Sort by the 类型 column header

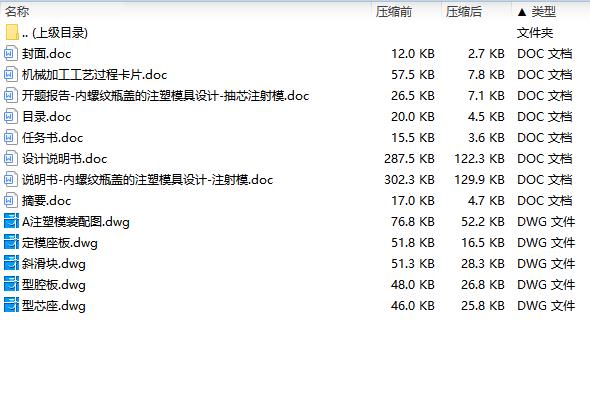pyautogui.click(x=543, y=12)
